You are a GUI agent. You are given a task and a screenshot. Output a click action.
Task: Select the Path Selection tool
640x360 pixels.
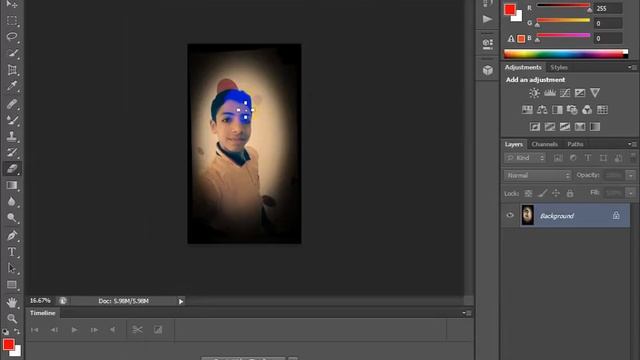point(12,268)
